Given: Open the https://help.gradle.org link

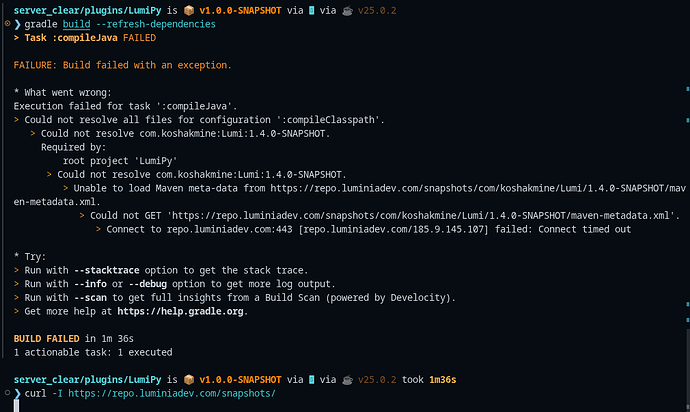Looking at the screenshot, I should 180,311.
